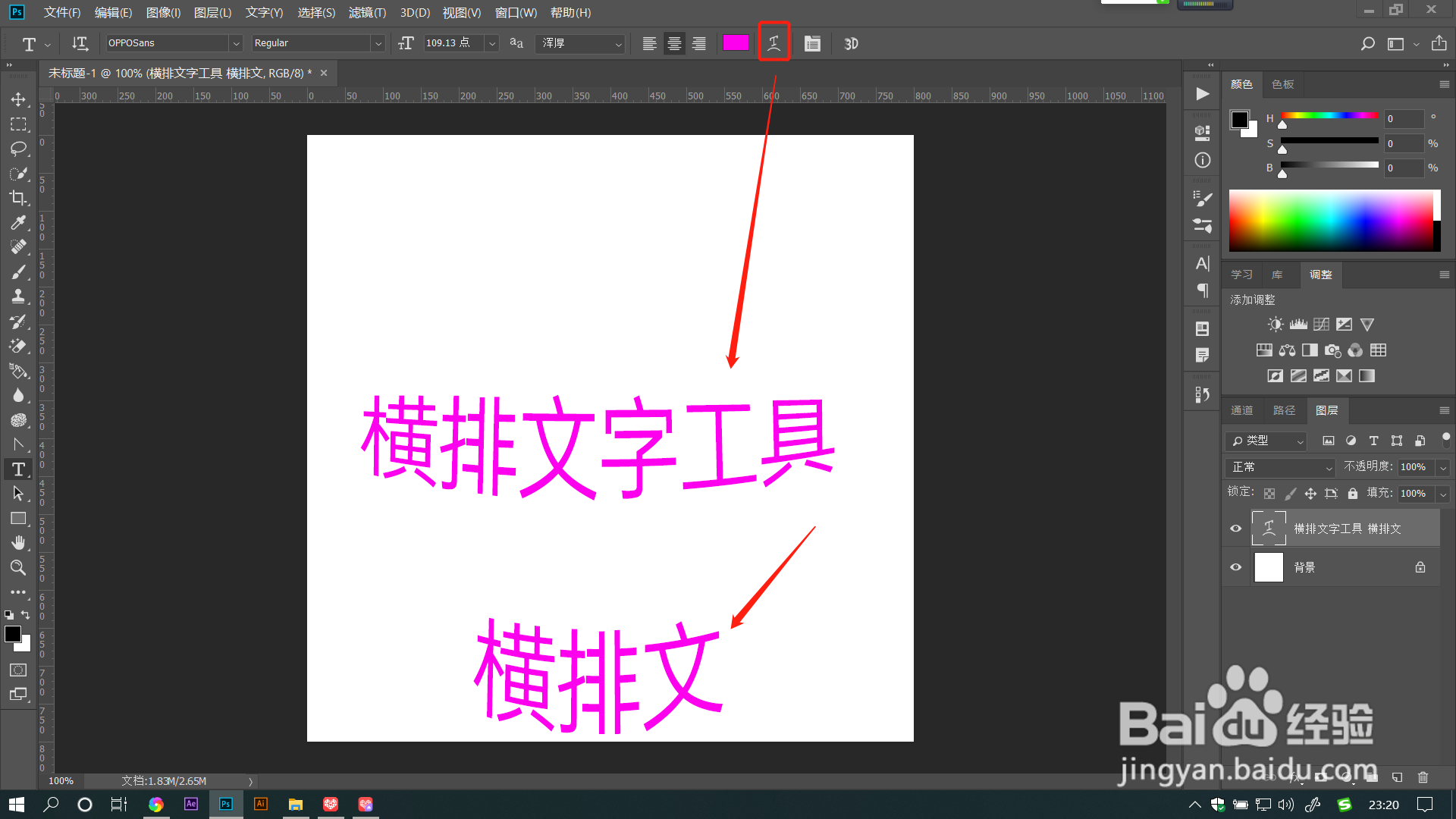Center-align the text
Viewport: 1456px width, 819px height.
(x=674, y=43)
